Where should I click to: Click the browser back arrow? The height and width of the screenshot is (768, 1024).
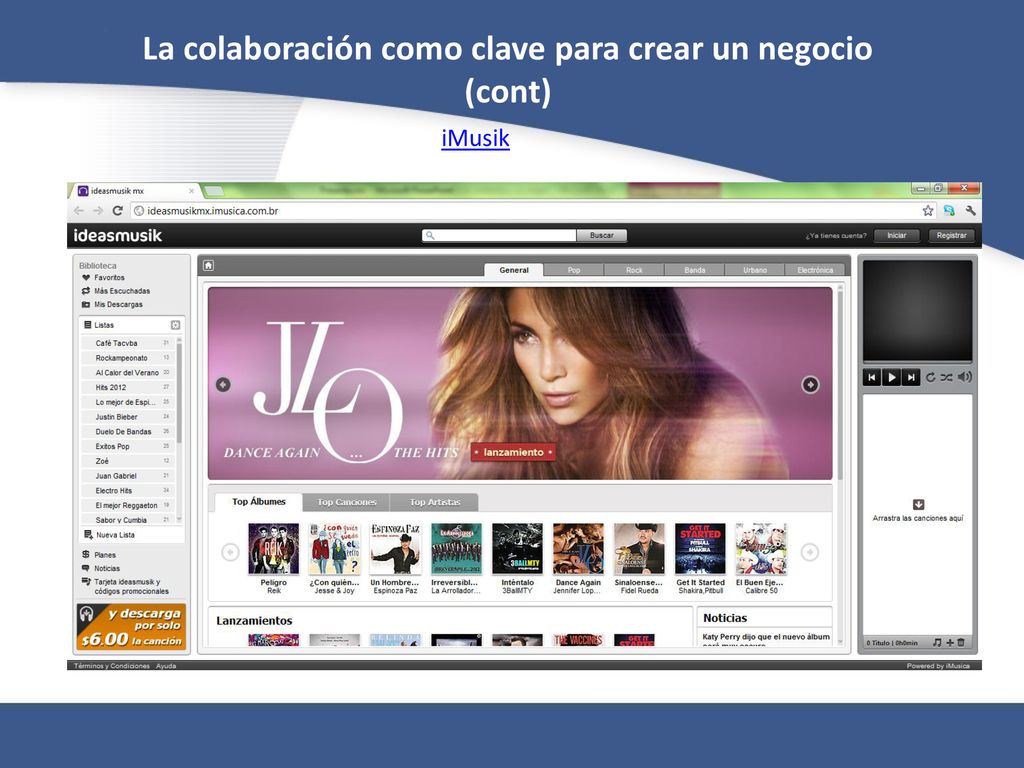79,211
